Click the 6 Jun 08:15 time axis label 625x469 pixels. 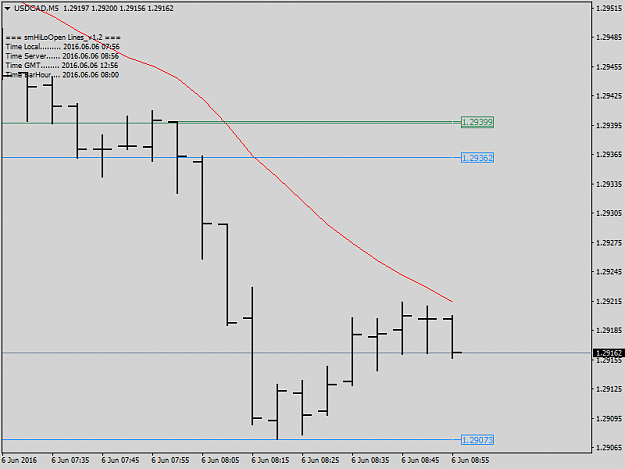pos(270,460)
